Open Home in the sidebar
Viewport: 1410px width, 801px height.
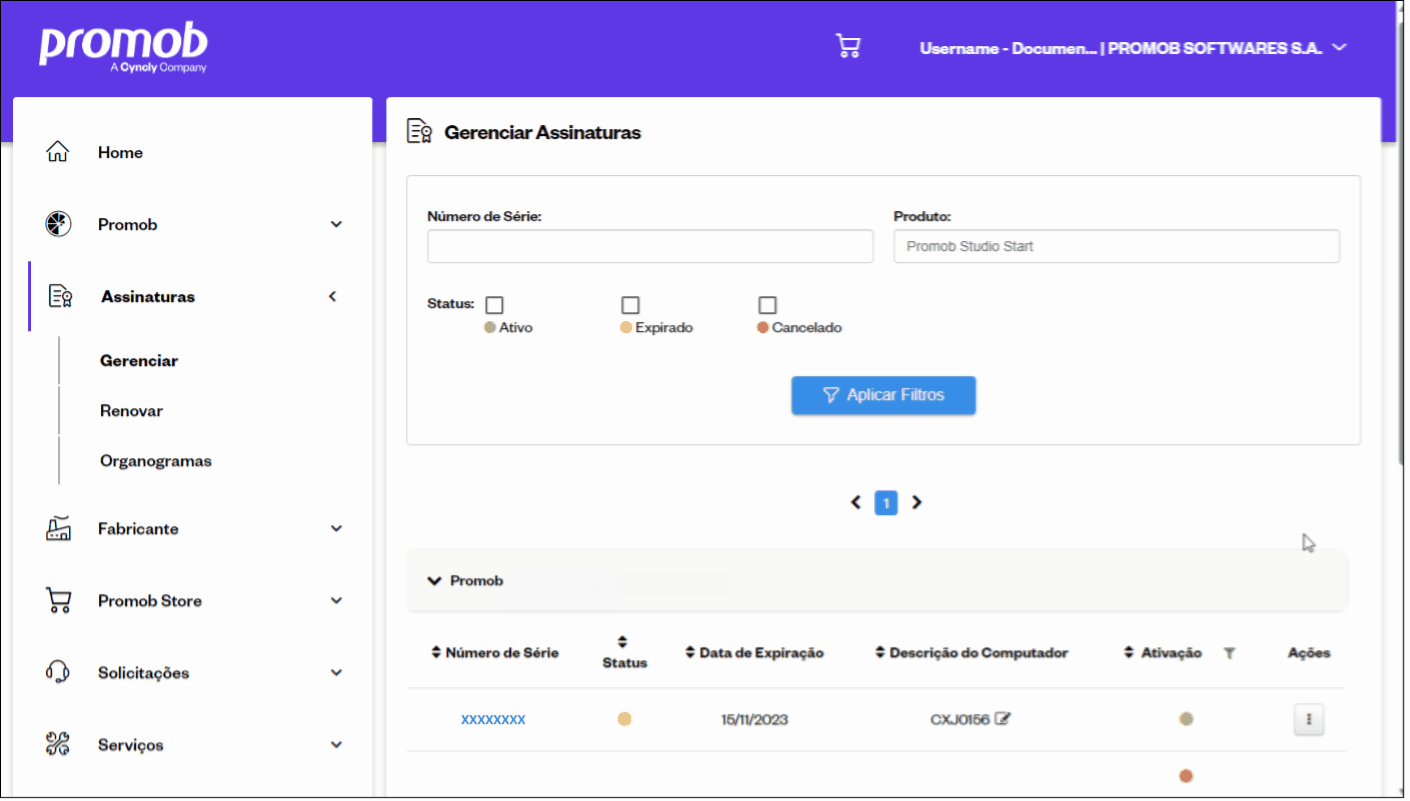tap(120, 152)
